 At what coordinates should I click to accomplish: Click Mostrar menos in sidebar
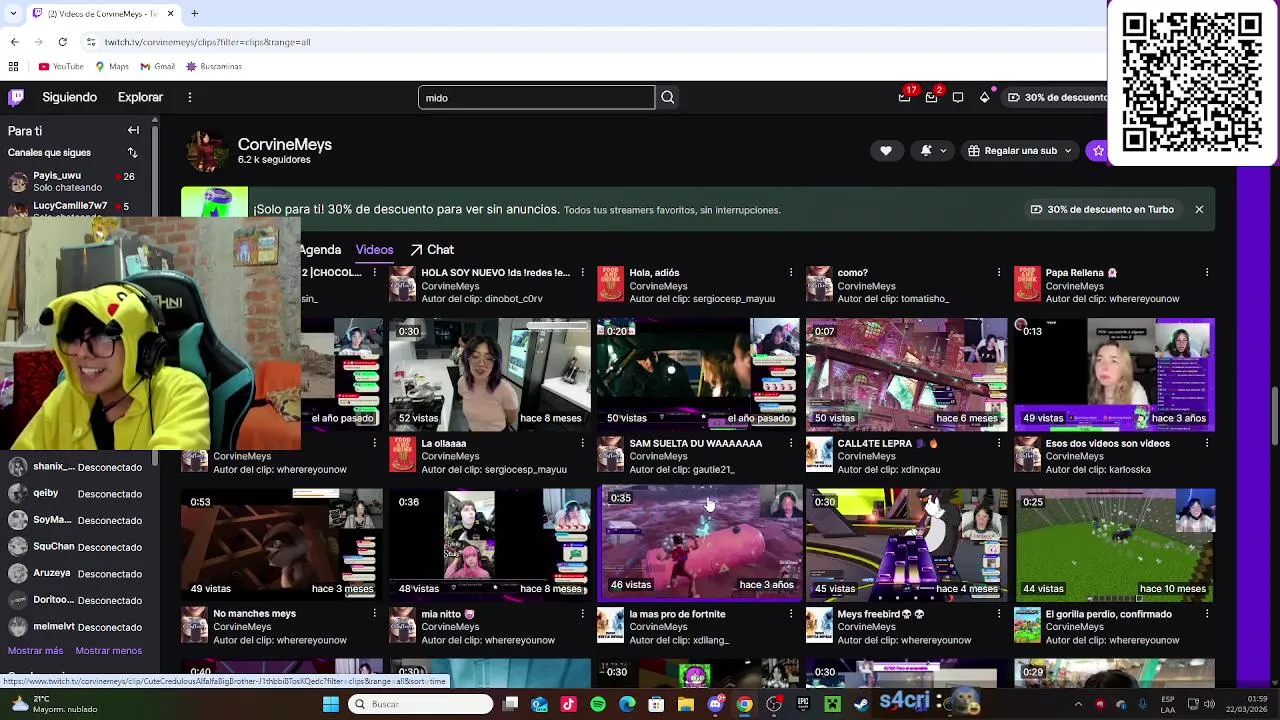point(108,651)
